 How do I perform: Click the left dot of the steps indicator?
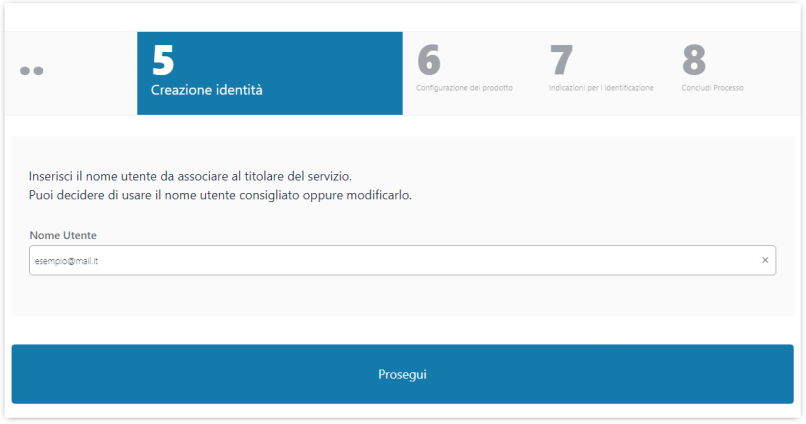(x=25, y=71)
